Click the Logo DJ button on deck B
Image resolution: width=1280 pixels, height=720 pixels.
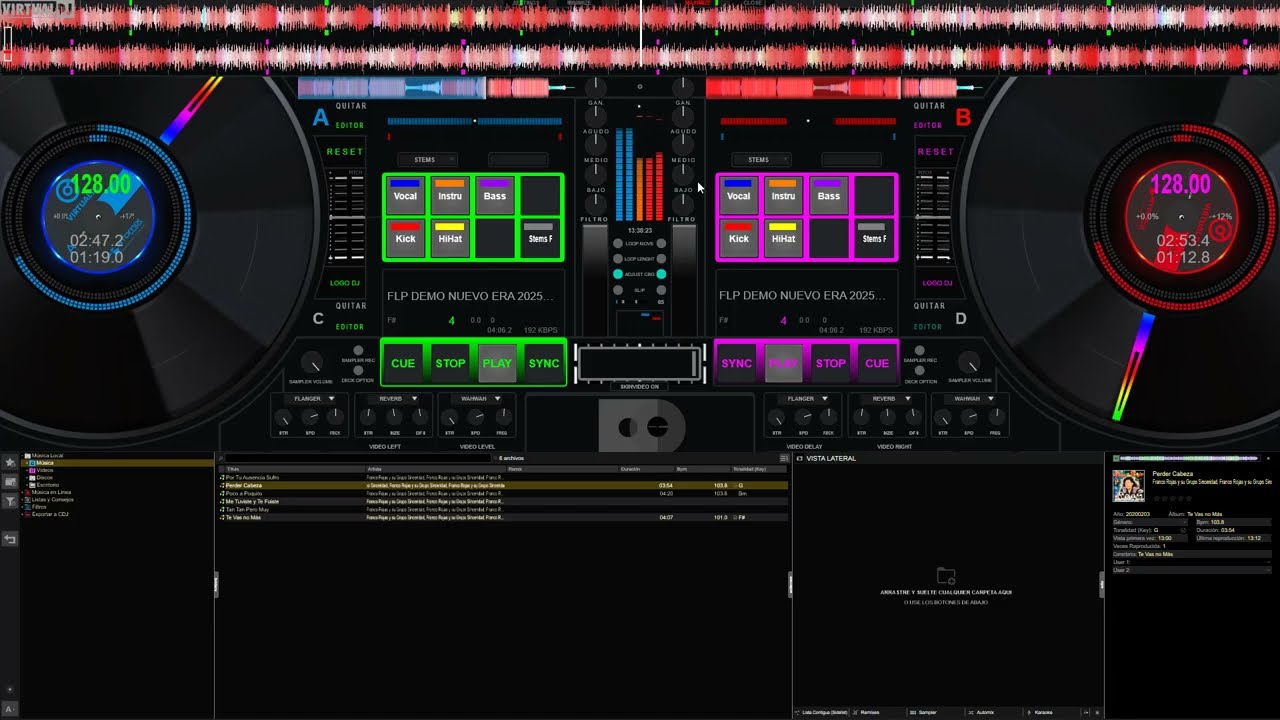937,283
